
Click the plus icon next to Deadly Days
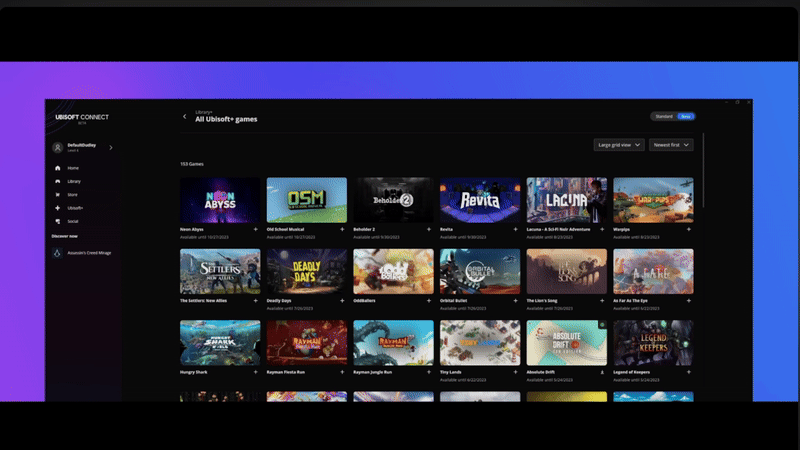[342, 301]
